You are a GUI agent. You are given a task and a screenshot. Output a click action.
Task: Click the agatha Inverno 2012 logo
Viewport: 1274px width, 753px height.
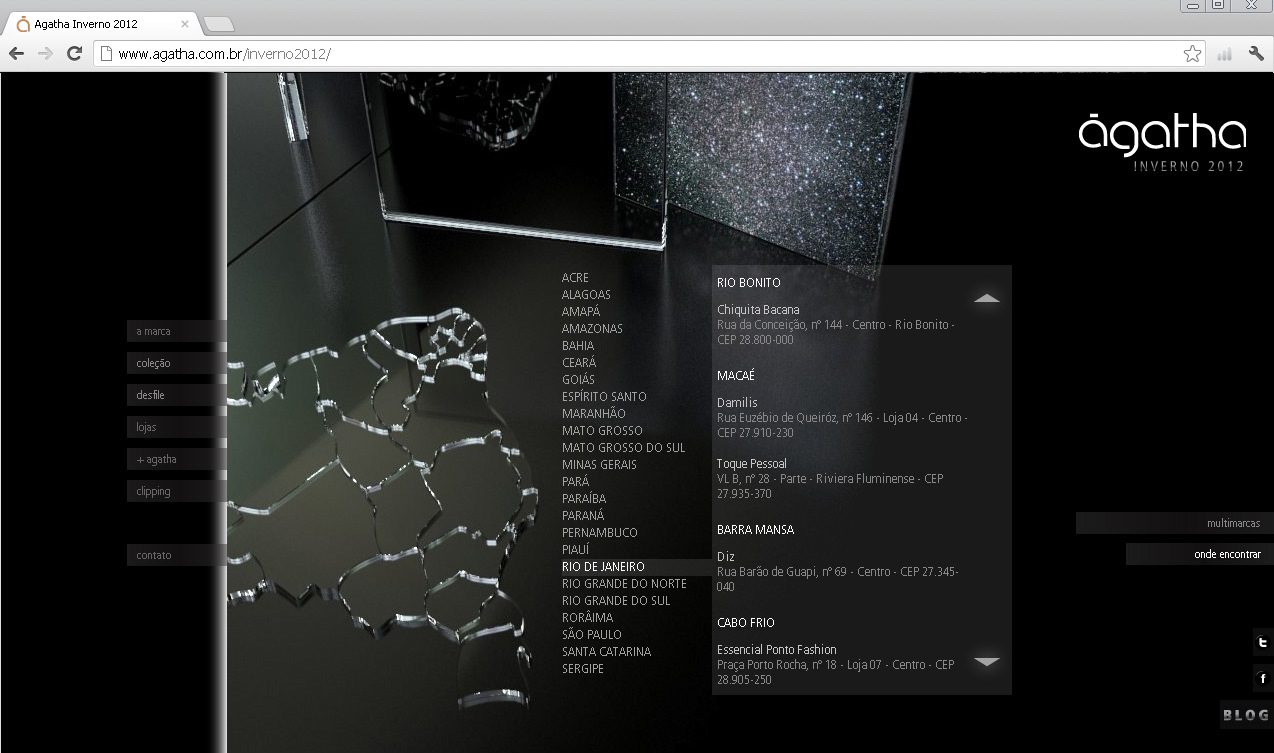pos(1162,143)
